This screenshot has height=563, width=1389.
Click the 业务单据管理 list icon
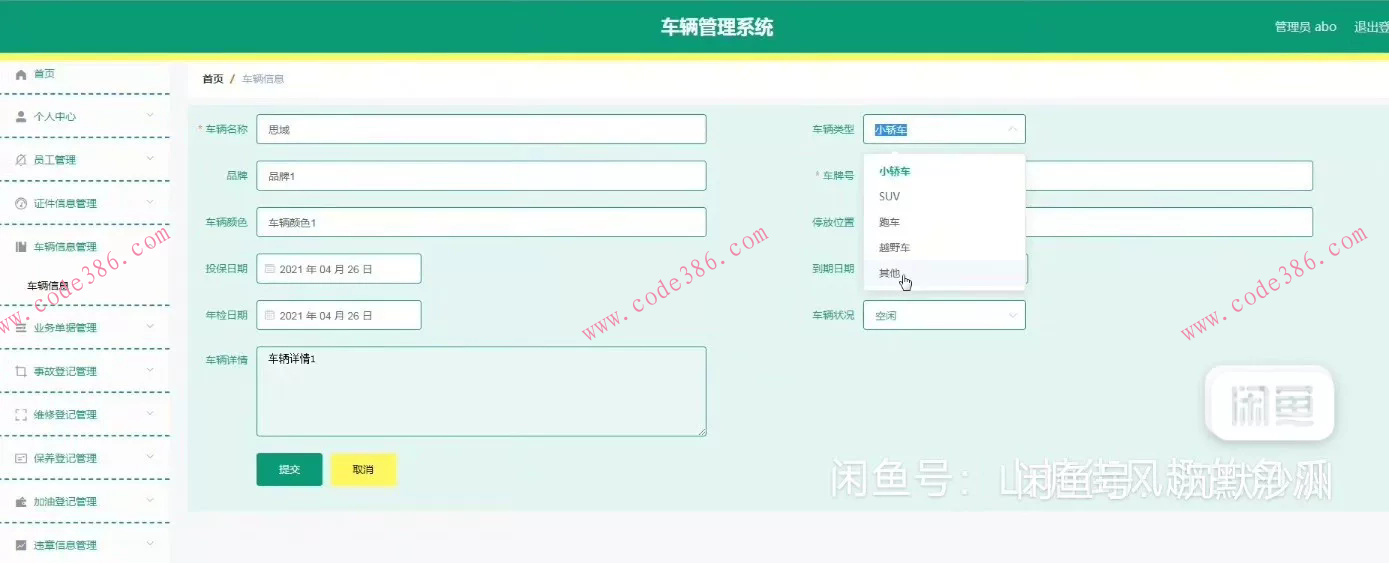pos(21,327)
